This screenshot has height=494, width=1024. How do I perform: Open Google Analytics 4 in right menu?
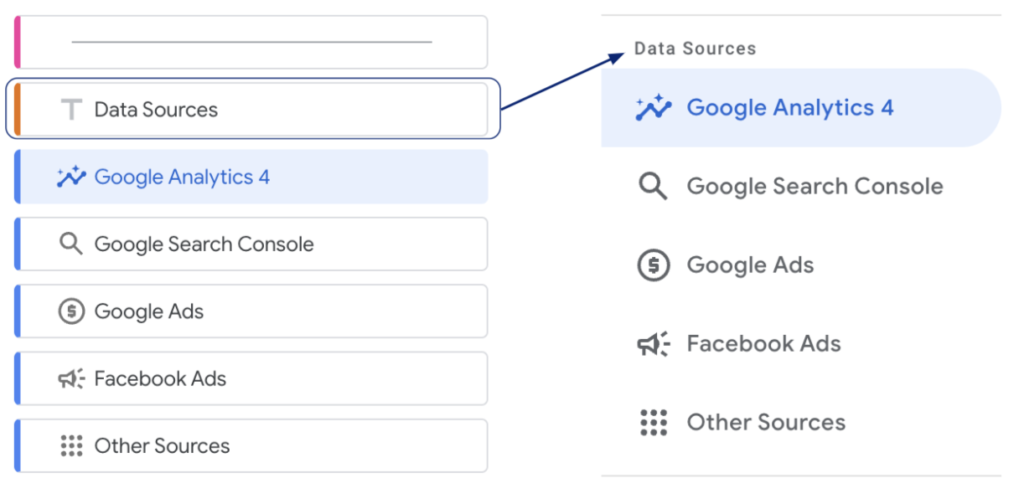[x=790, y=108]
